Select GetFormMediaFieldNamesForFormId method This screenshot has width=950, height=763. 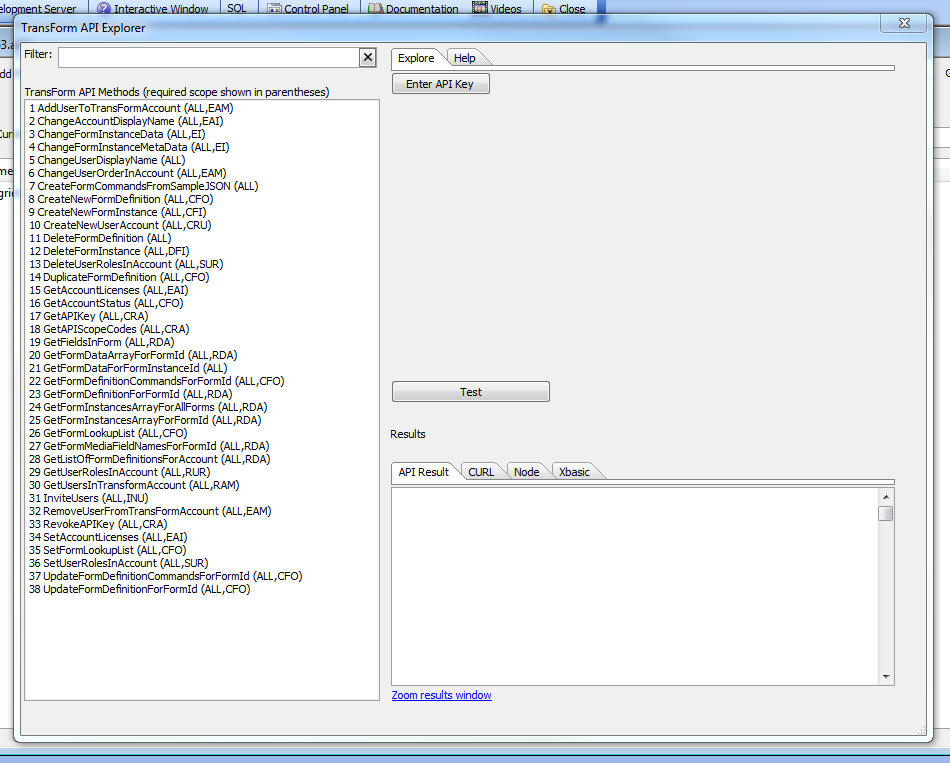click(x=149, y=446)
